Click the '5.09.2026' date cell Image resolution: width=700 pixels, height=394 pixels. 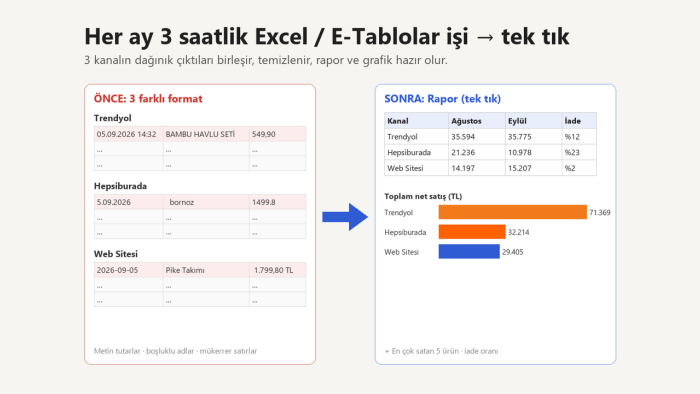point(128,202)
